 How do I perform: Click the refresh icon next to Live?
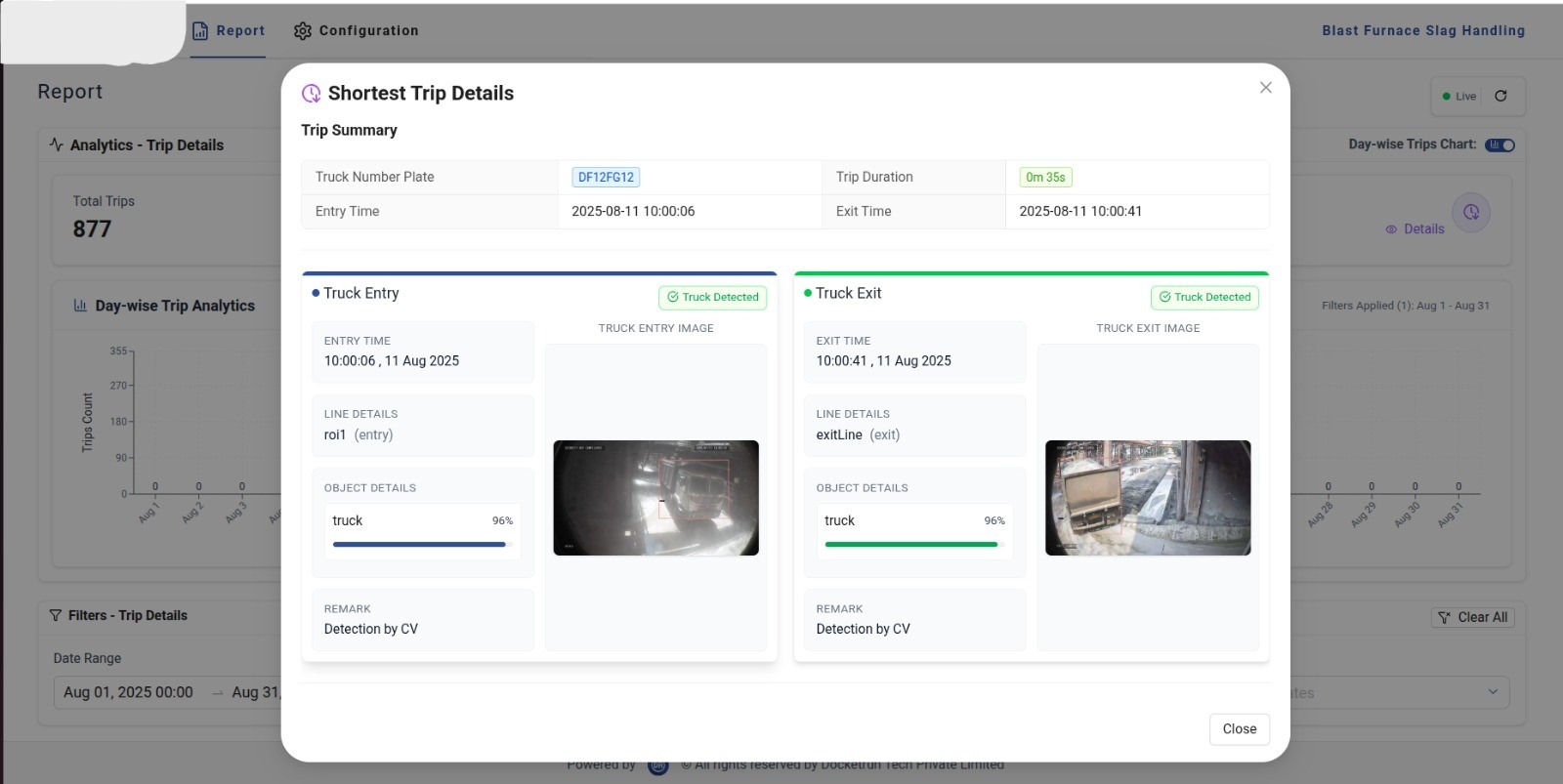[x=1500, y=96]
